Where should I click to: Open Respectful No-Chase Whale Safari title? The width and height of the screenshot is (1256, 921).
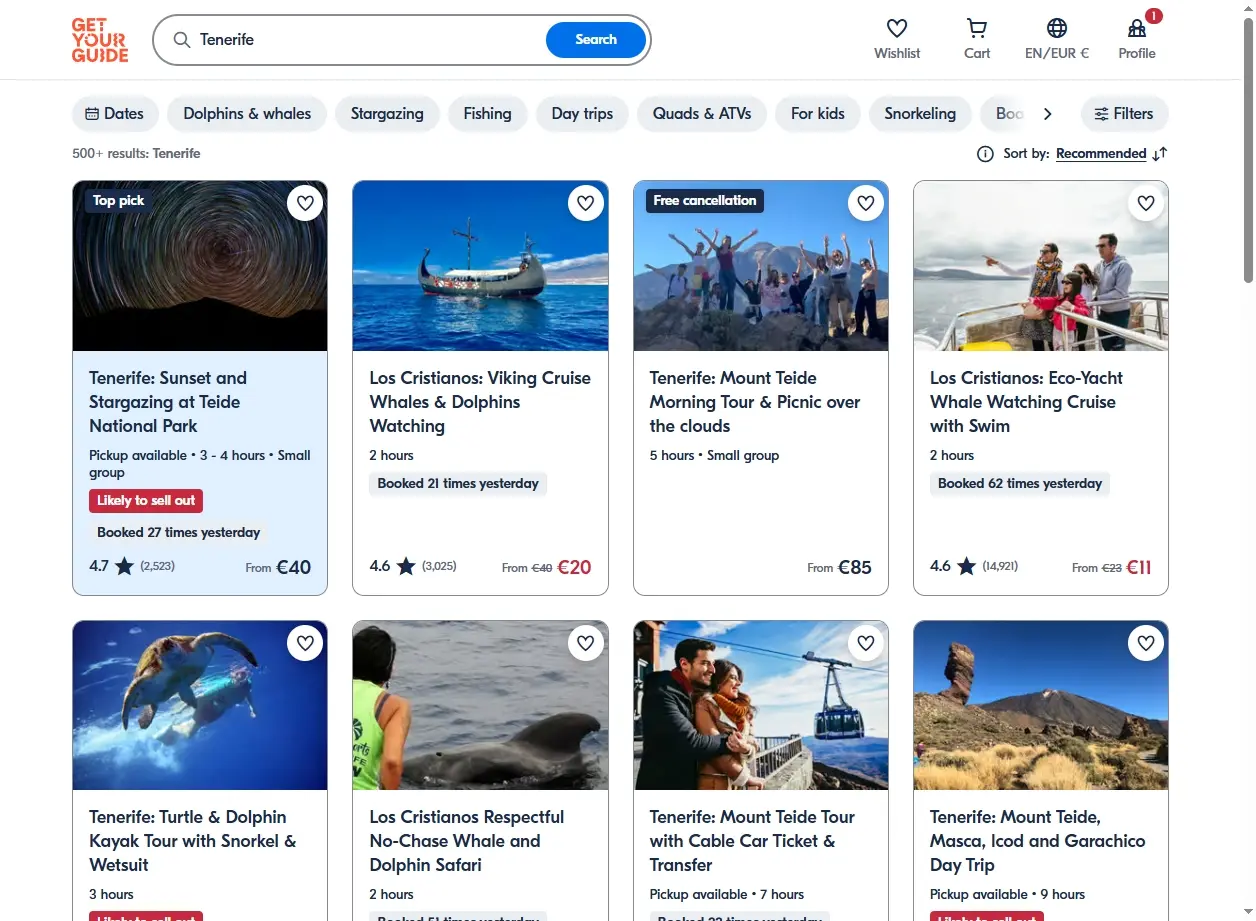[x=467, y=841]
